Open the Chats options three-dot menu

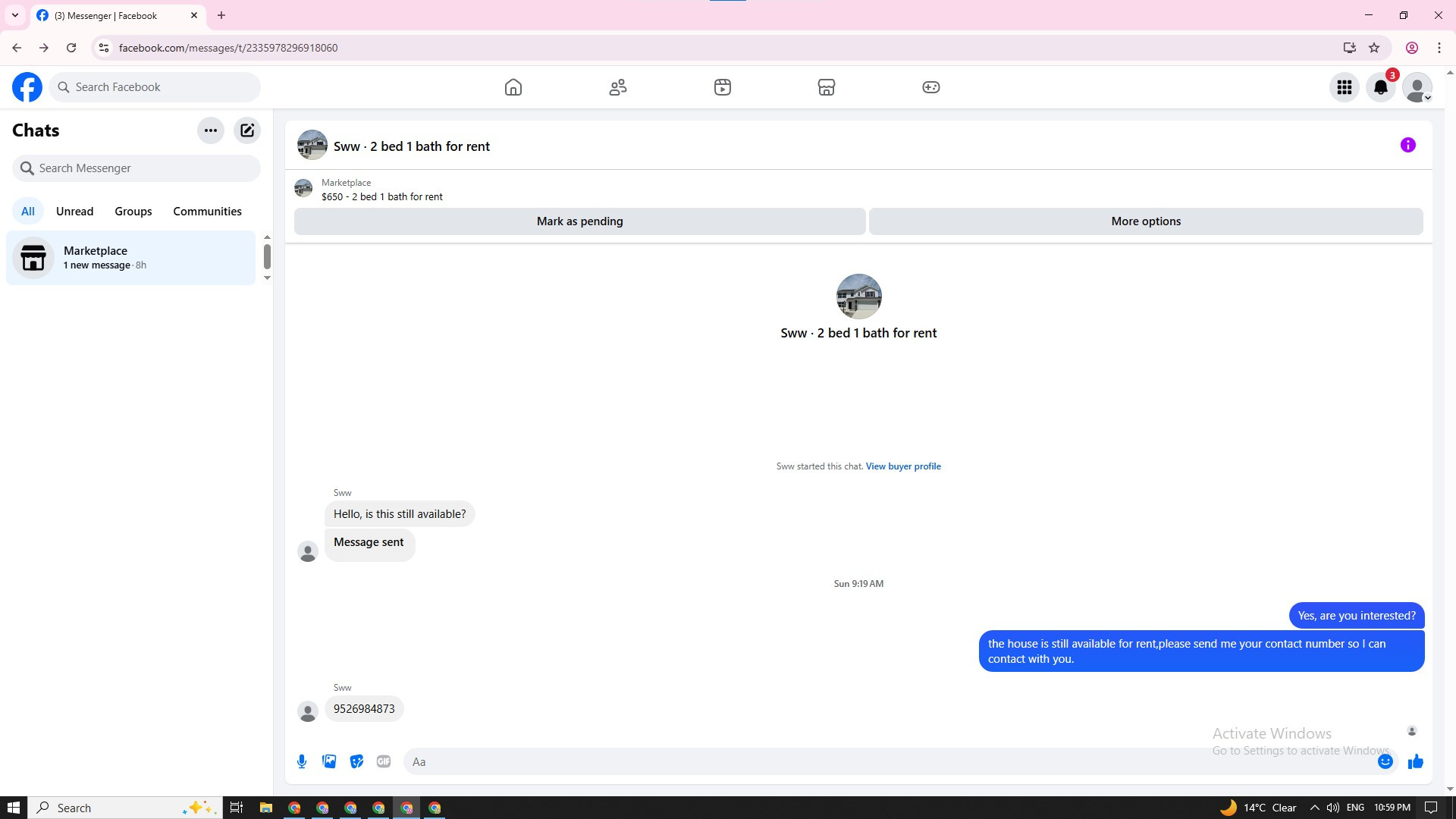coord(211,130)
